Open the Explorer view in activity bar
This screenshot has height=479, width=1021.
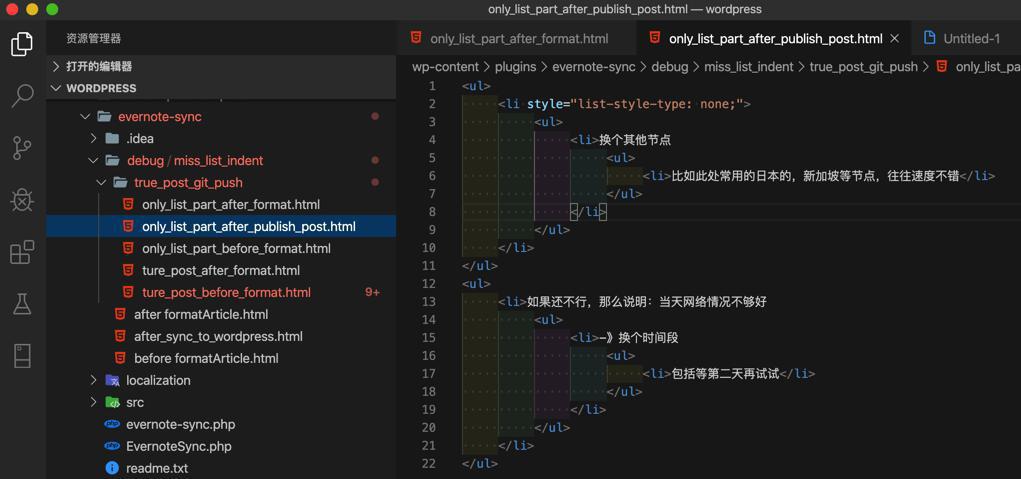point(21,44)
